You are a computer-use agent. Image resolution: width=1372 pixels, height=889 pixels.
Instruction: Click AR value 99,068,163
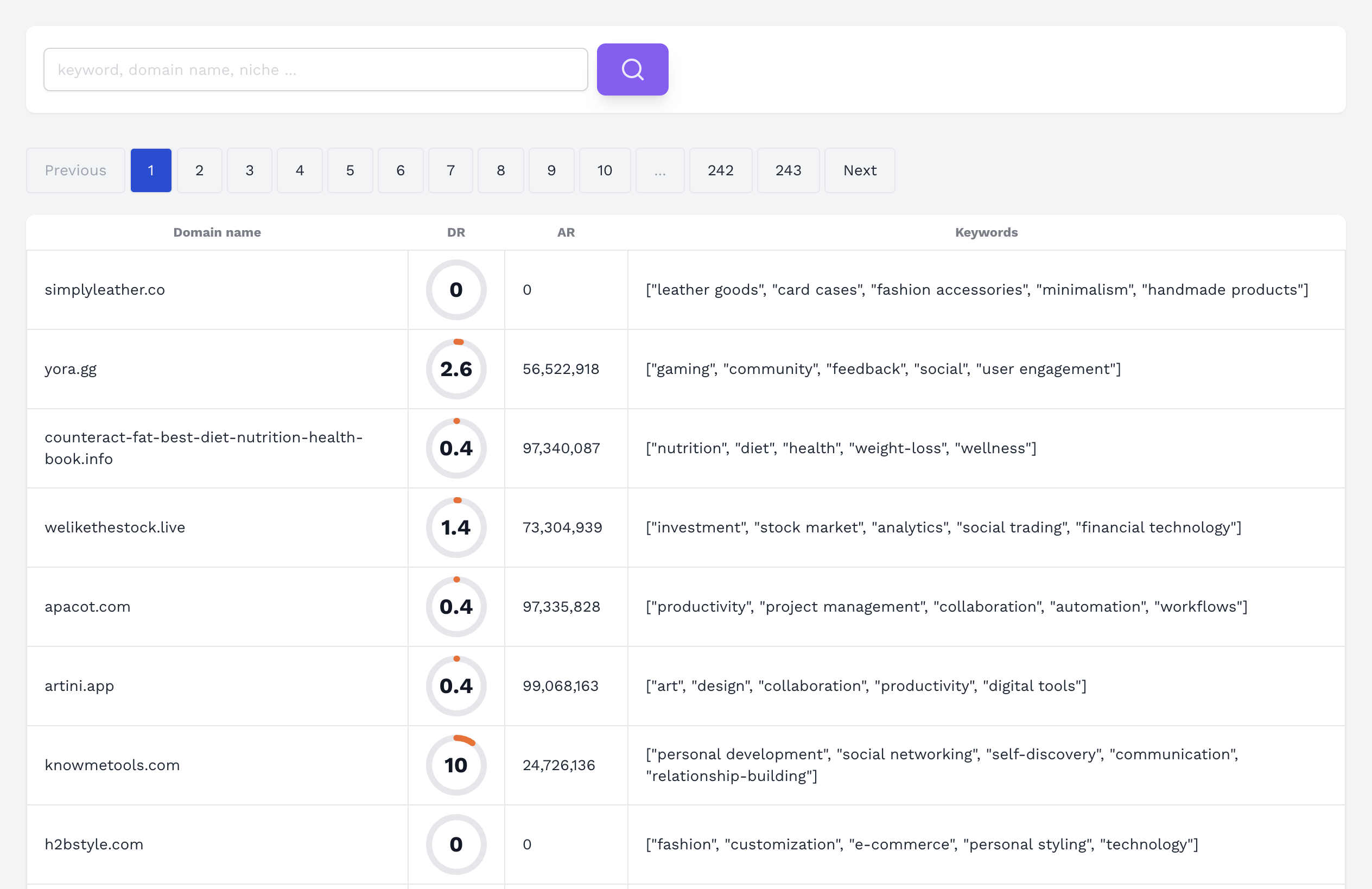pyautogui.click(x=560, y=686)
